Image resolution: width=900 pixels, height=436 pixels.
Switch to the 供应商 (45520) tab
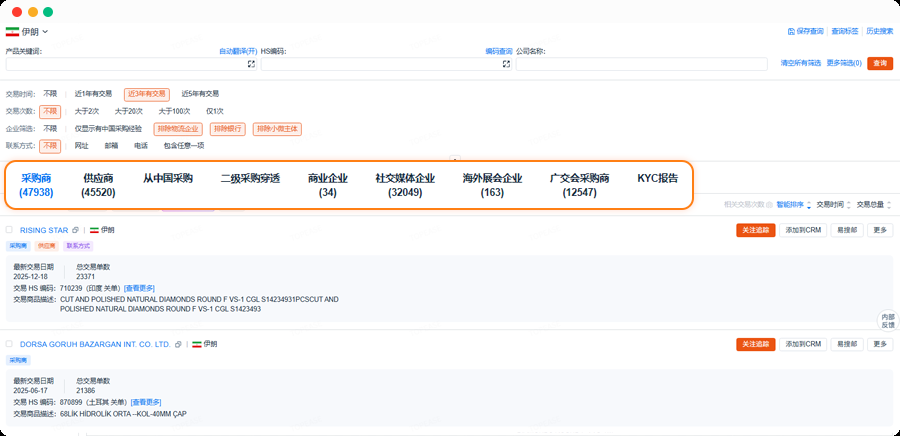[x=98, y=185]
